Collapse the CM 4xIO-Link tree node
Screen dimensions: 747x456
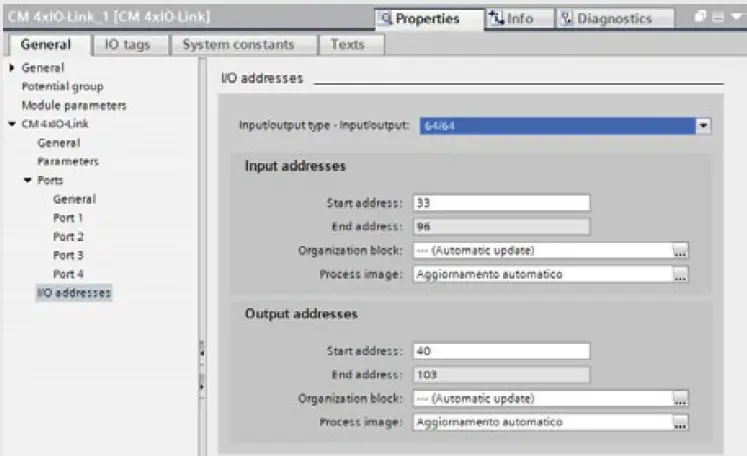point(12,124)
